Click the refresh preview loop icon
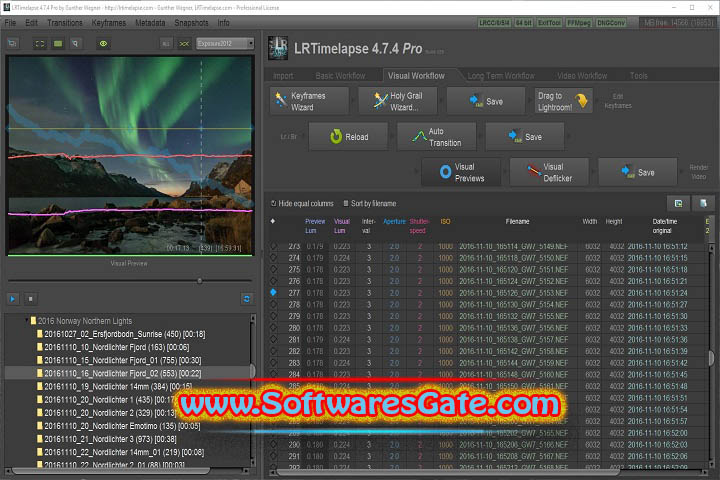This screenshot has width=720, height=480. 247,299
